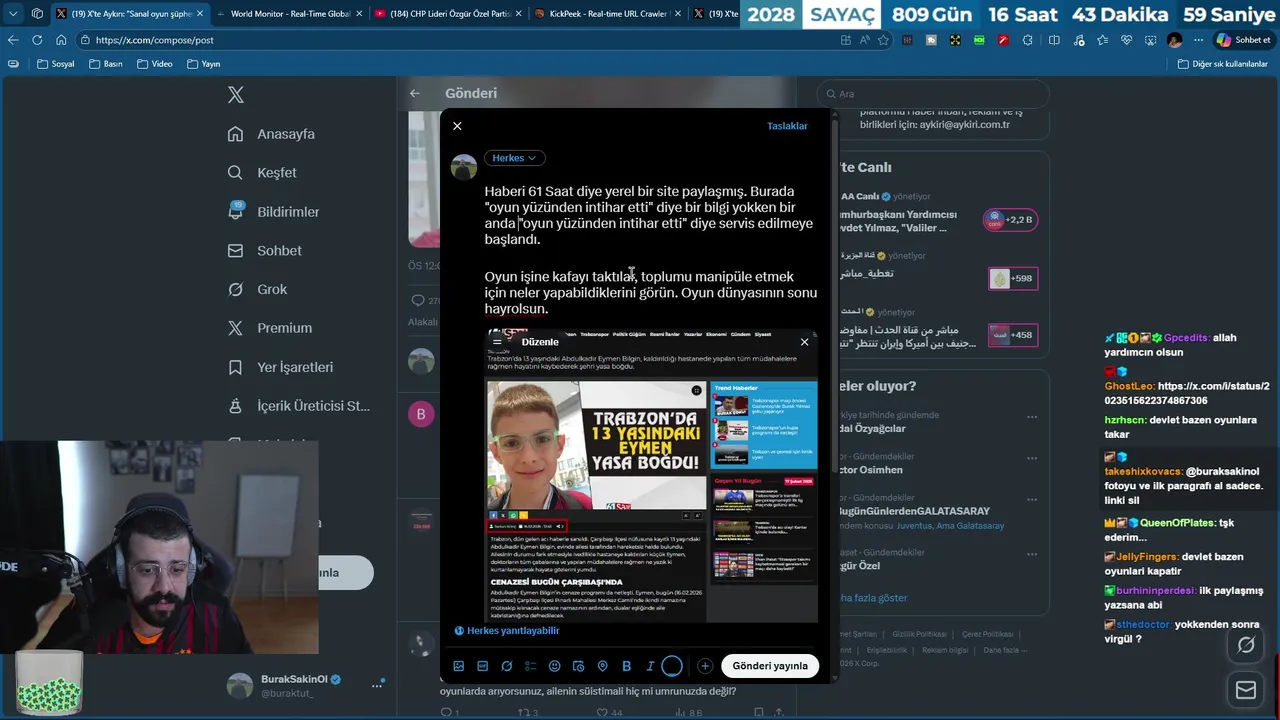Screen dimensions: 1280x720
Task: Open Diğer sık kullanılanlar folder
Action: point(1222,64)
